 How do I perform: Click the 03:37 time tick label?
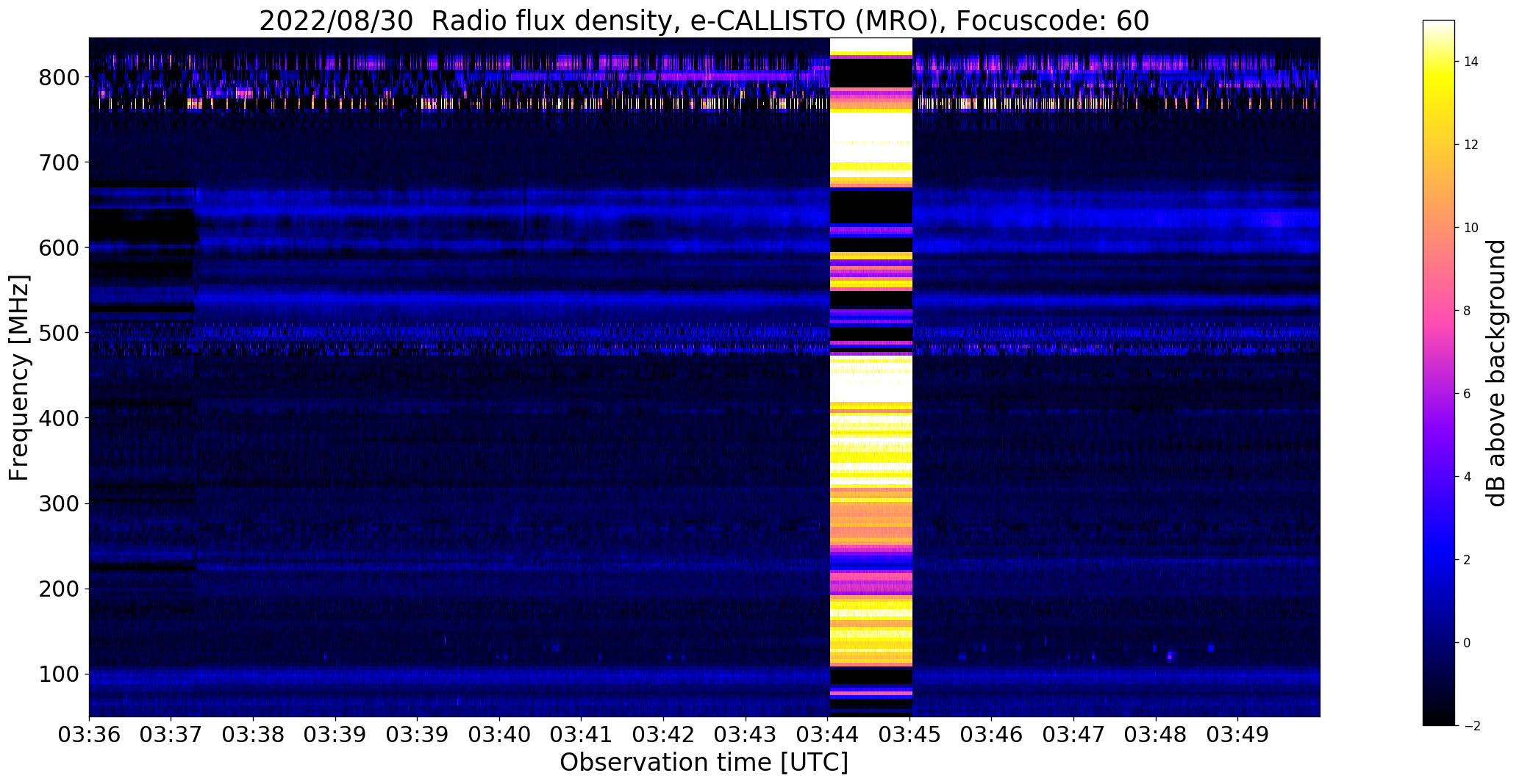(x=171, y=735)
